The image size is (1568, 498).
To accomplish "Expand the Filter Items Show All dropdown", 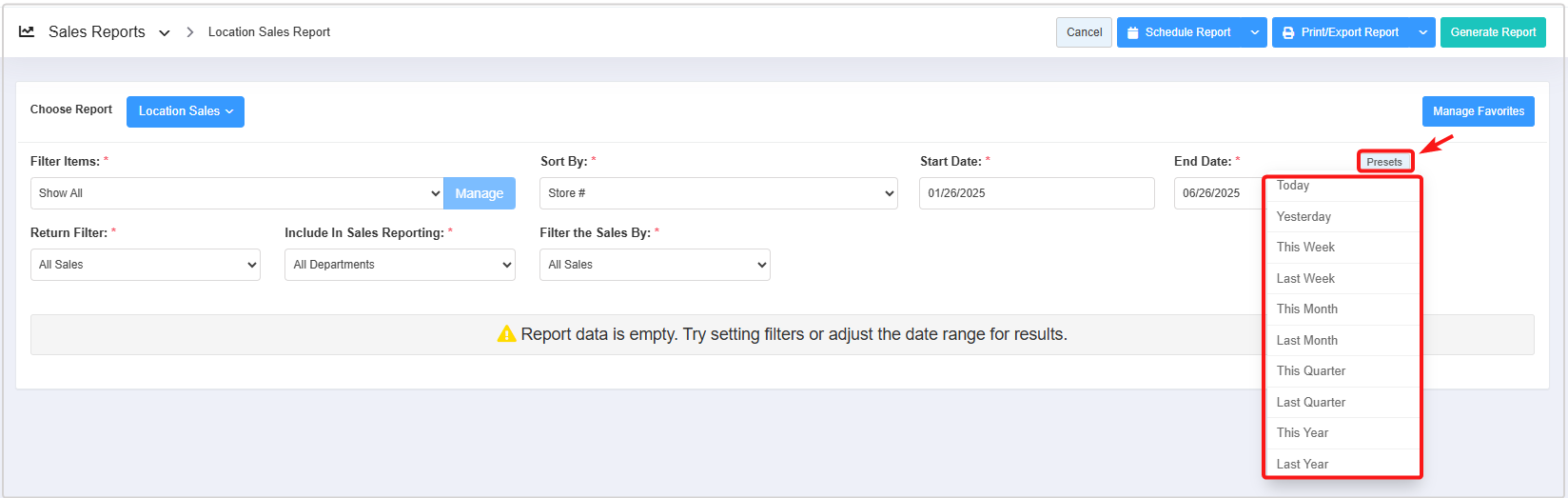I will [x=237, y=193].
